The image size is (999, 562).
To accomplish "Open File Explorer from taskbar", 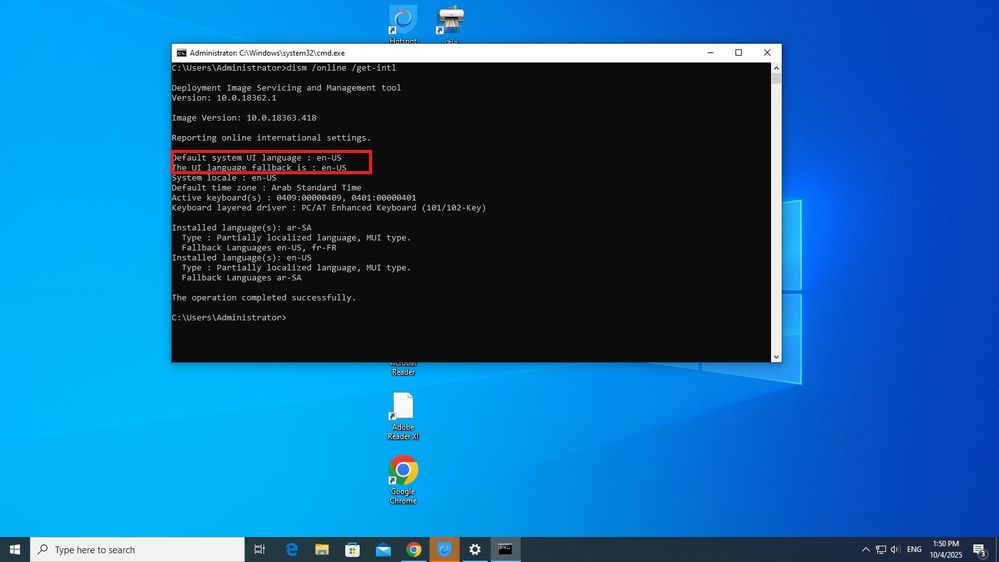I will pyautogui.click(x=322, y=549).
